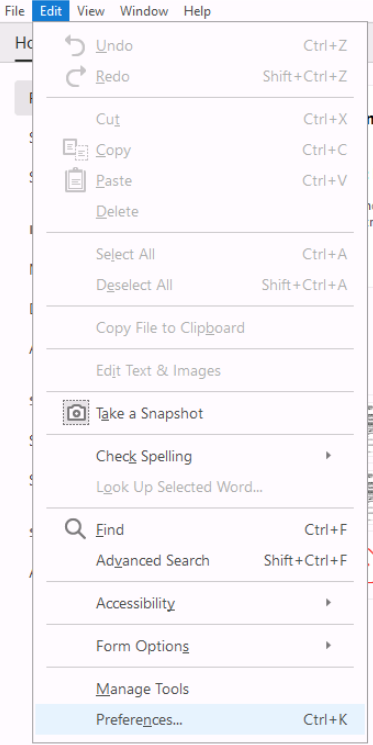
Task: Click the Undo arrow icon
Action: 75,46
